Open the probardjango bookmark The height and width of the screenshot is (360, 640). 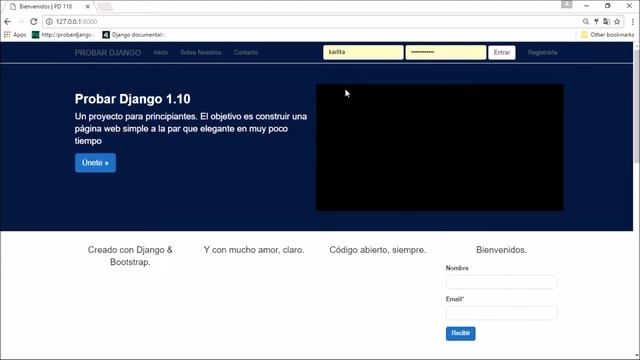[x=63, y=35]
